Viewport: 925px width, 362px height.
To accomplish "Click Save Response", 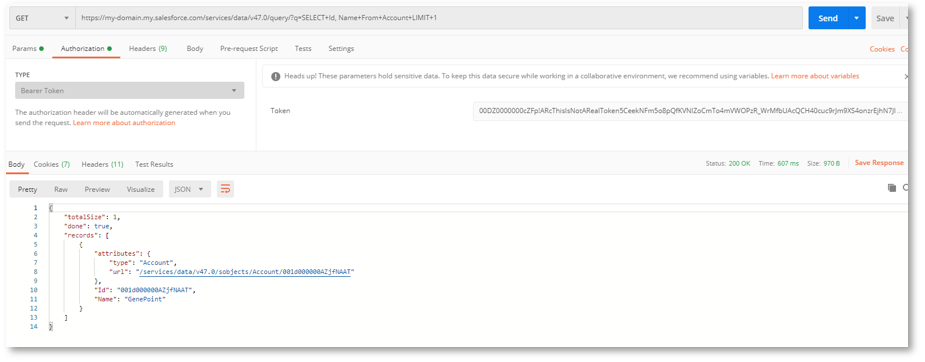I will tap(879, 163).
